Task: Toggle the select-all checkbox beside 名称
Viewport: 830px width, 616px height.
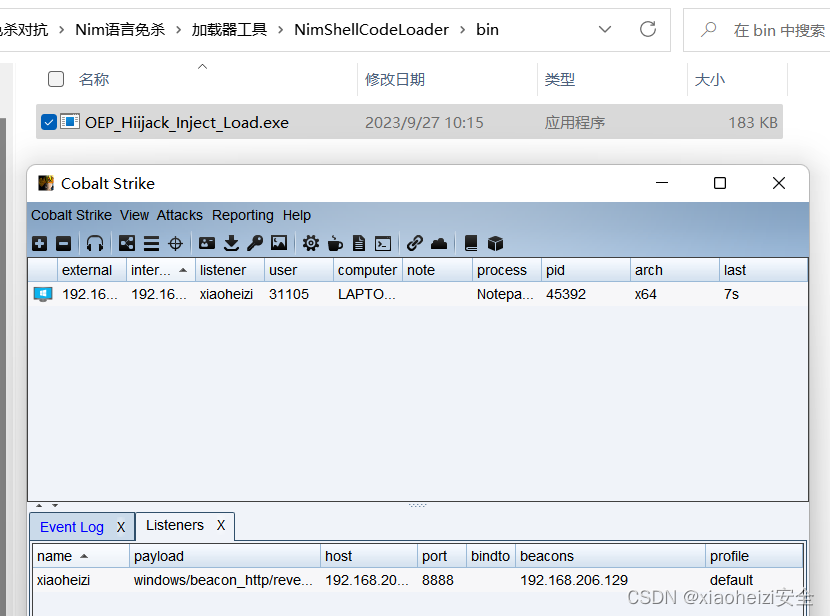Action: (56, 79)
